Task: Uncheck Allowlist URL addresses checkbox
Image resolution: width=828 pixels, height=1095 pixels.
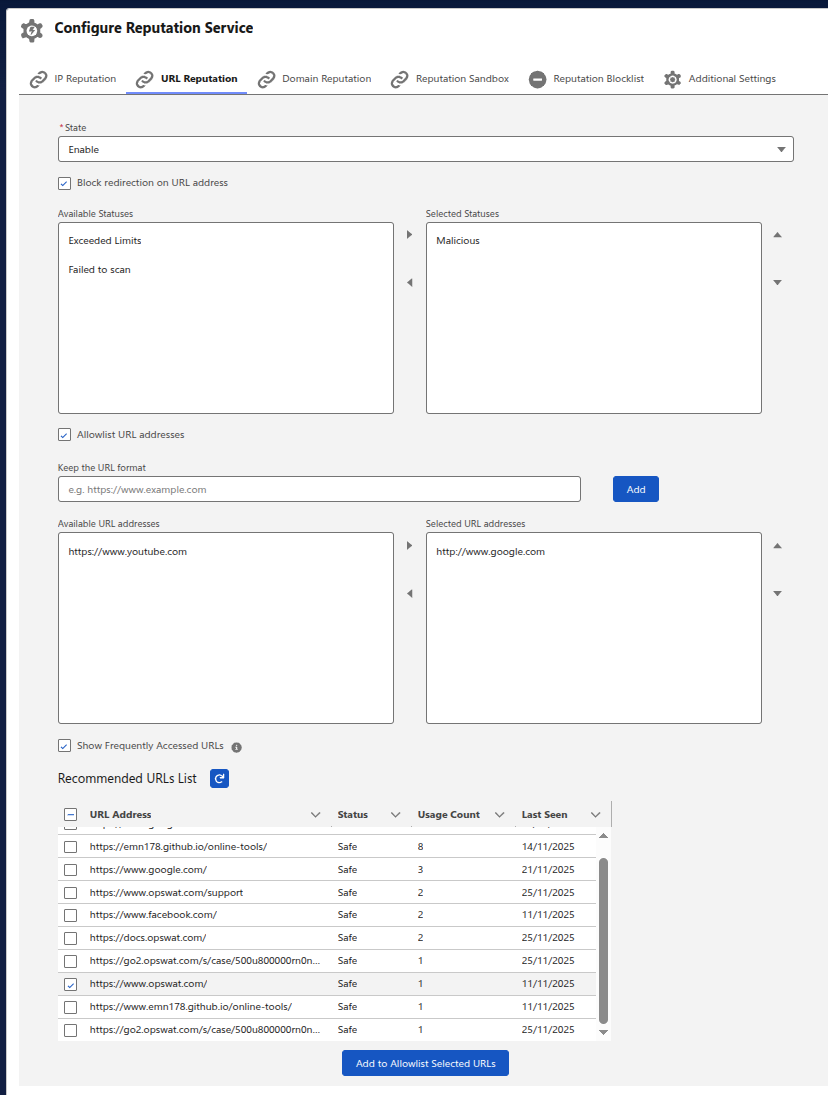Action: pos(65,435)
